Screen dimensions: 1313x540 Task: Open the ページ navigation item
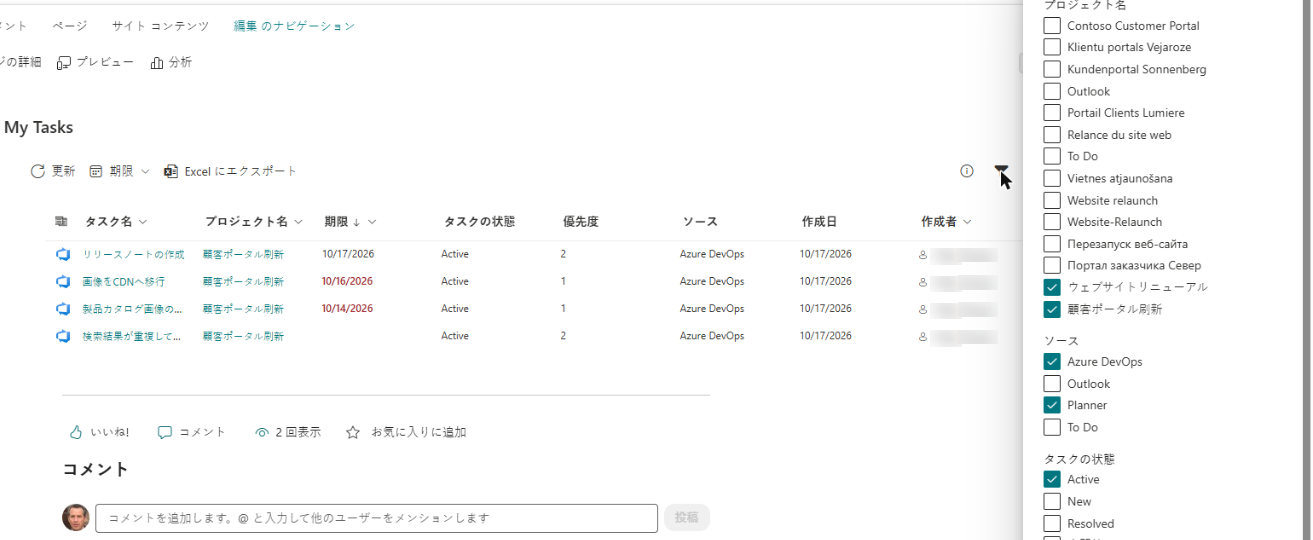[68, 26]
